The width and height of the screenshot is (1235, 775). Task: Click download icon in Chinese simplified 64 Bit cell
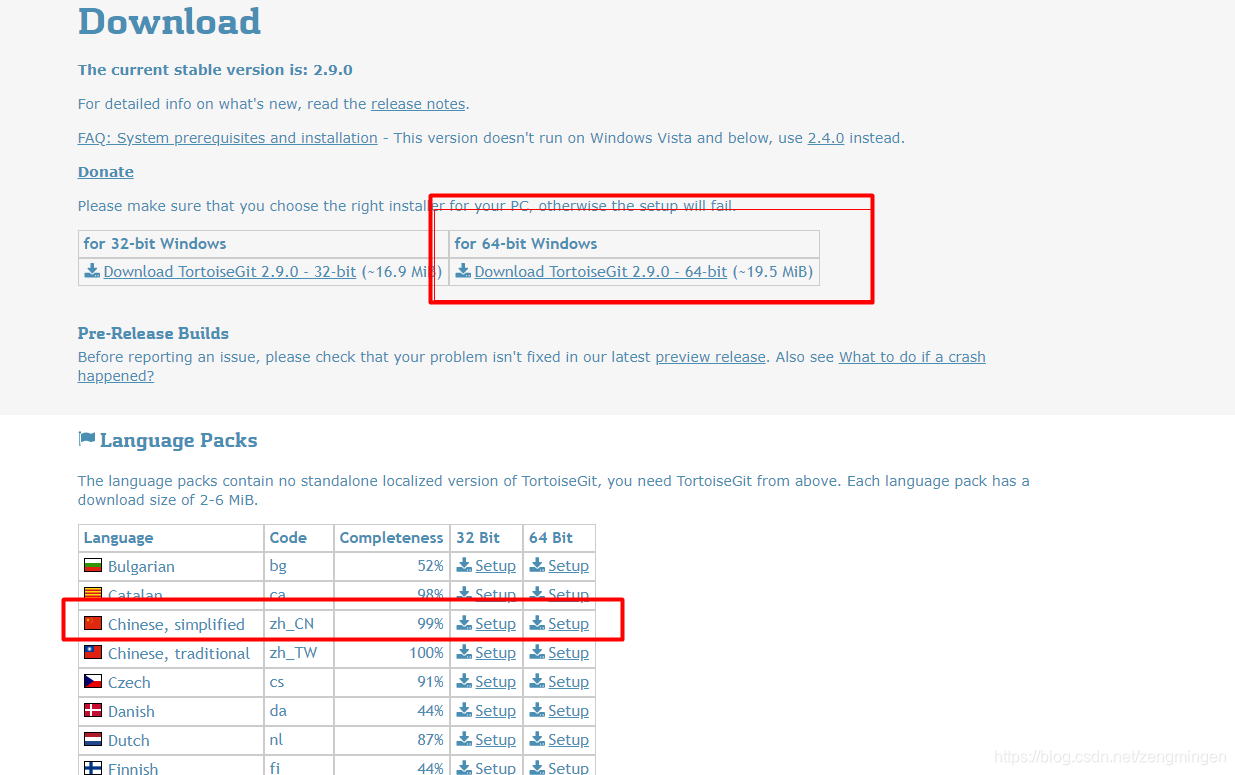coord(537,623)
